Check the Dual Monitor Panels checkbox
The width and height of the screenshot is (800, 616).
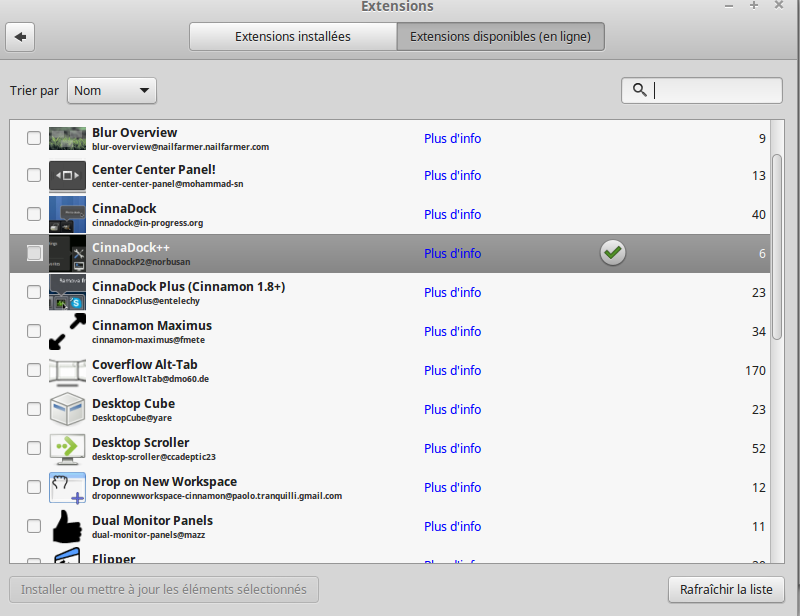coord(34,526)
